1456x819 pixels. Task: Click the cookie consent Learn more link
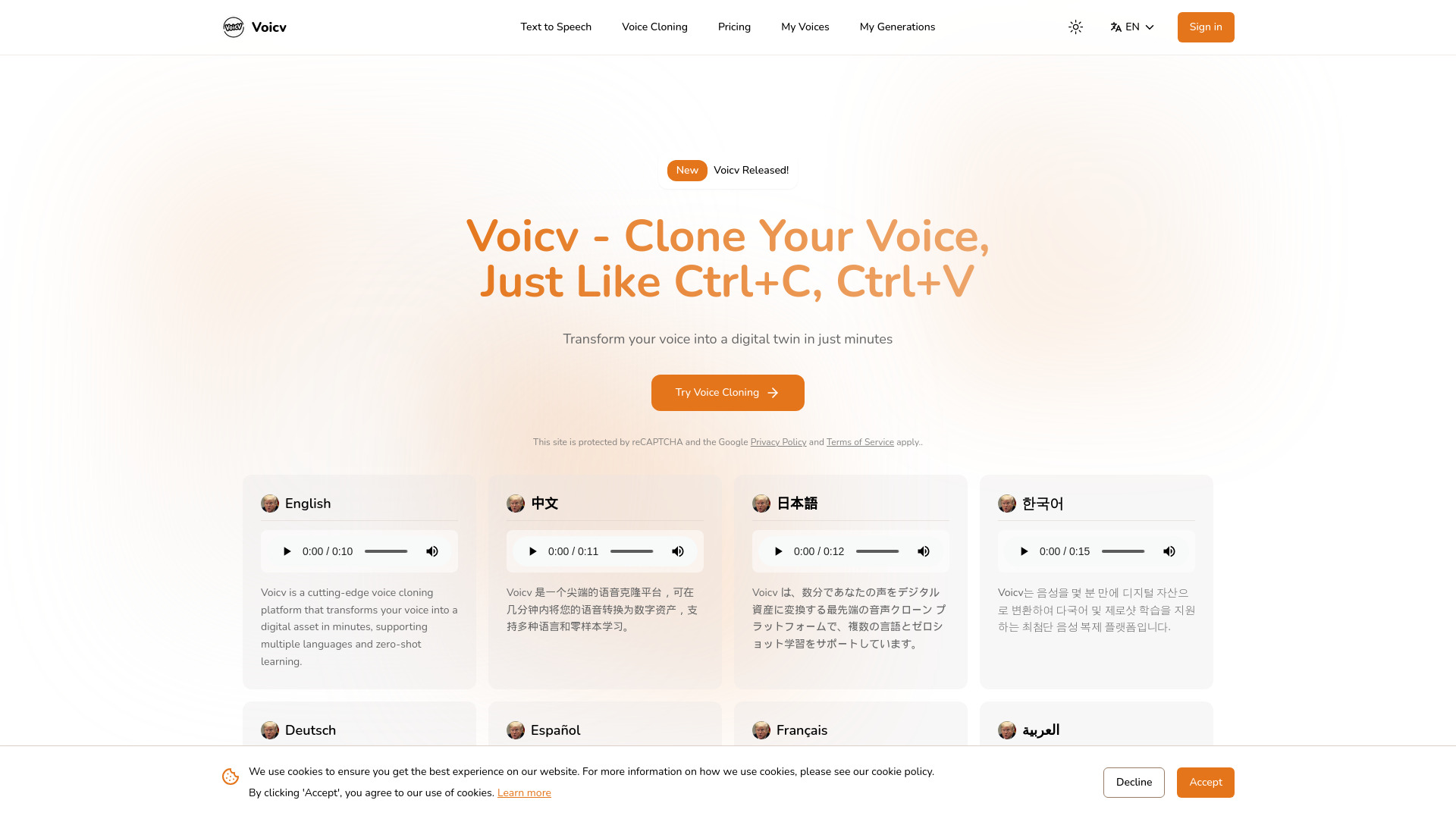(523, 793)
